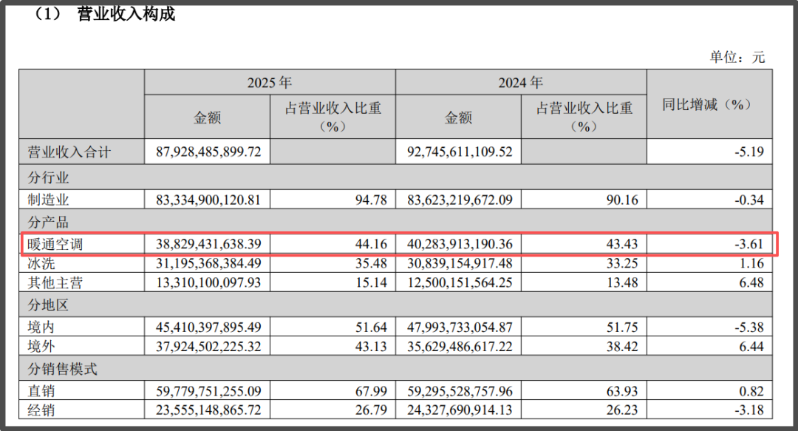
Task: Click the 2025年 column header
Action: (269, 82)
